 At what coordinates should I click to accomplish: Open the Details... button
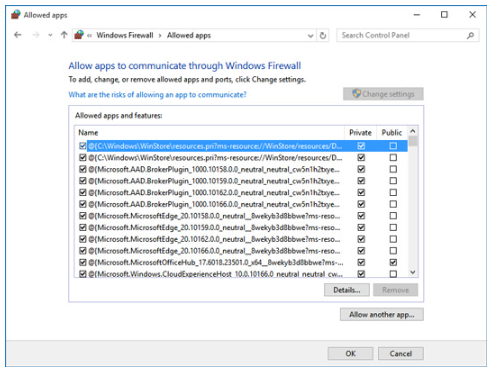coord(347,290)
